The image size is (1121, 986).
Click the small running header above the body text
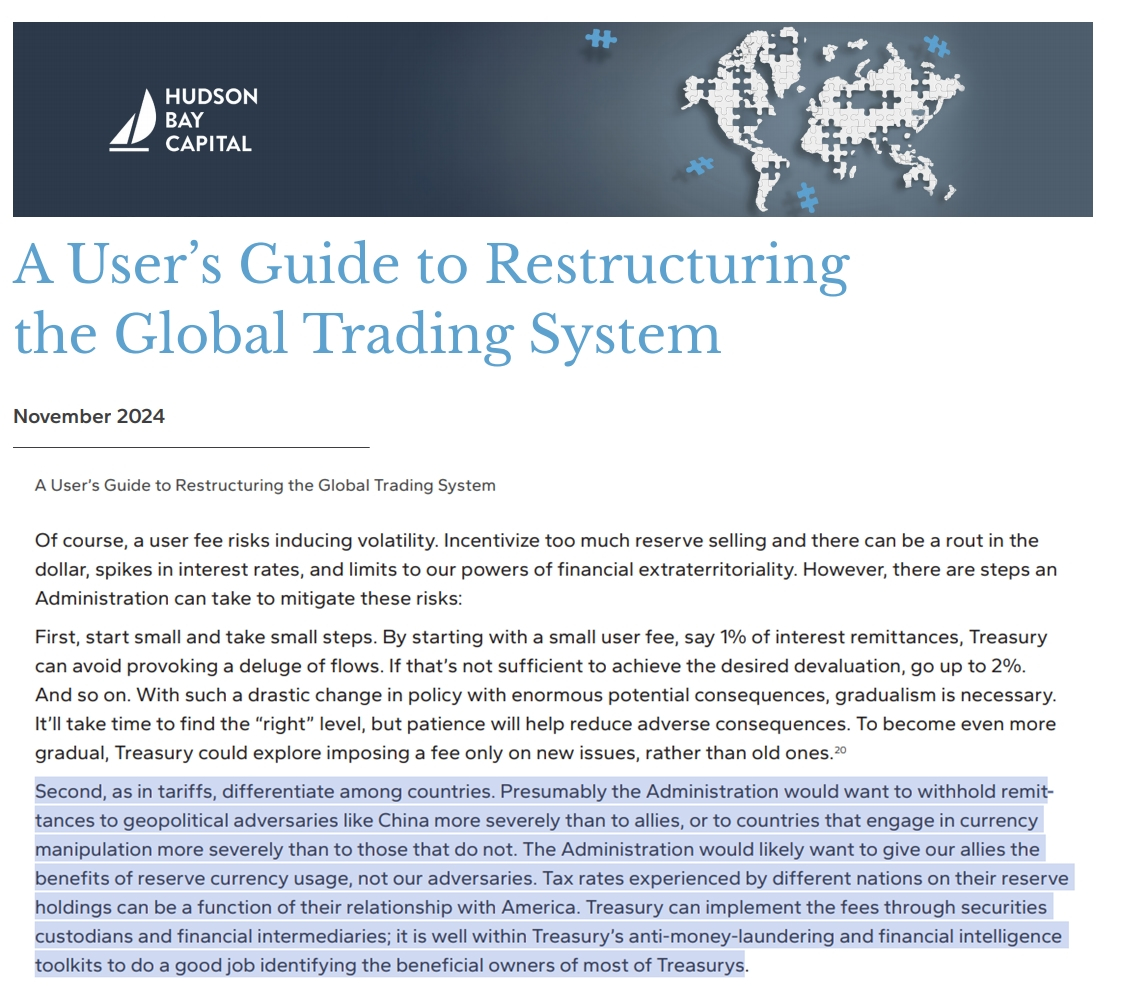(265, 485)
